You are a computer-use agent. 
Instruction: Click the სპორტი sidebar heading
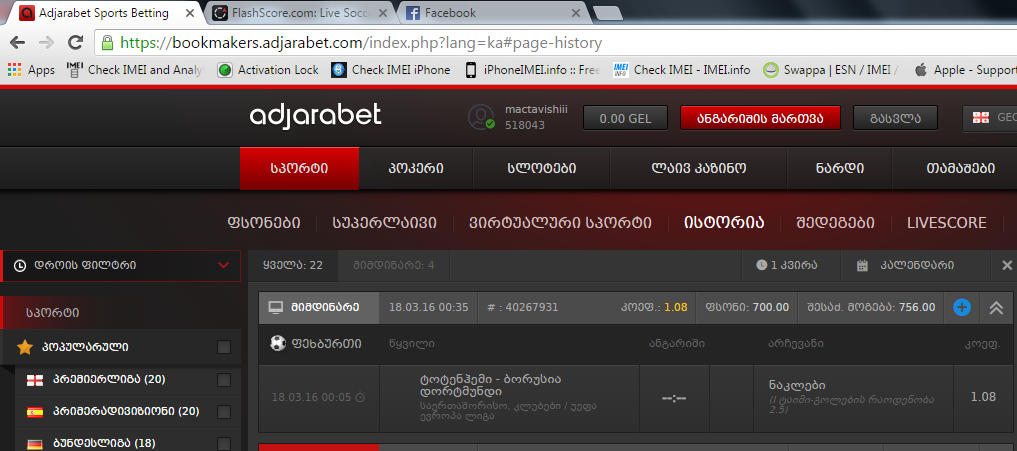pyautogui.click(x=53, y=313)
